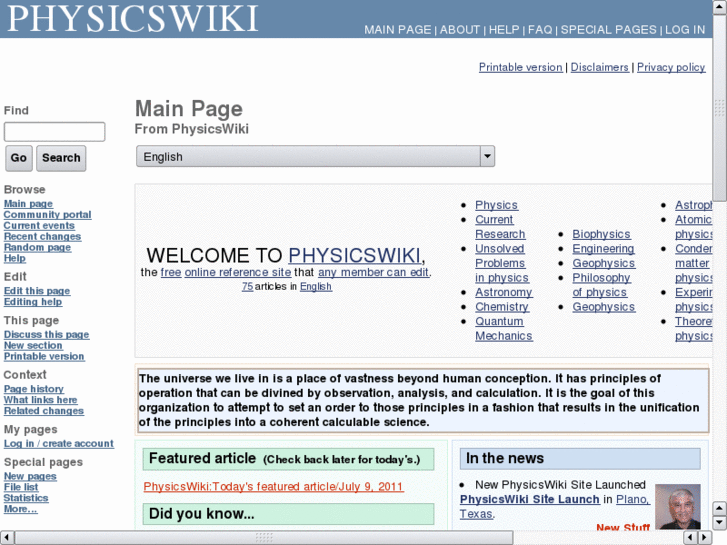Open HELP in the header menu
This screenshot has height=545, width=727.
pos(504,30)
